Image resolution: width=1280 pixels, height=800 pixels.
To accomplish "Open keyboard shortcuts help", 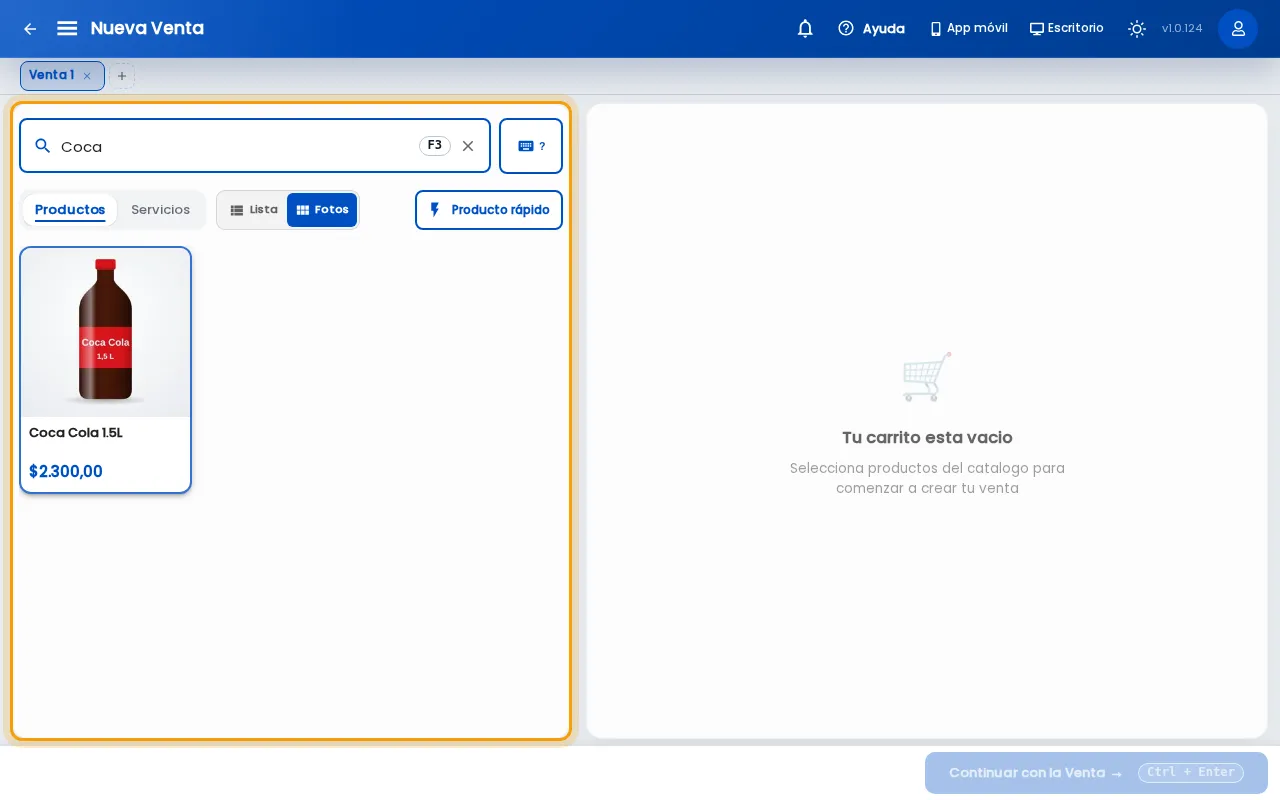I will click(531, 146).
